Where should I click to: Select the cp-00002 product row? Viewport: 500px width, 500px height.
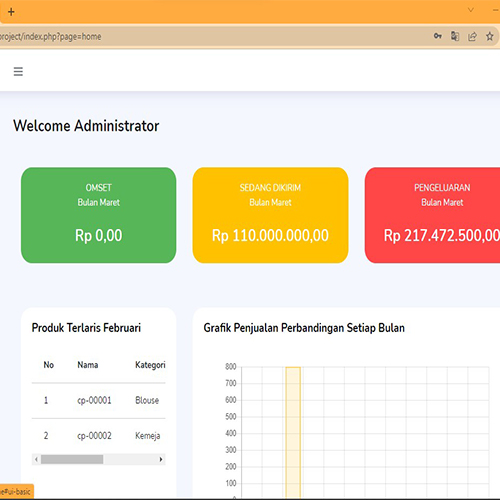[99, 436]
